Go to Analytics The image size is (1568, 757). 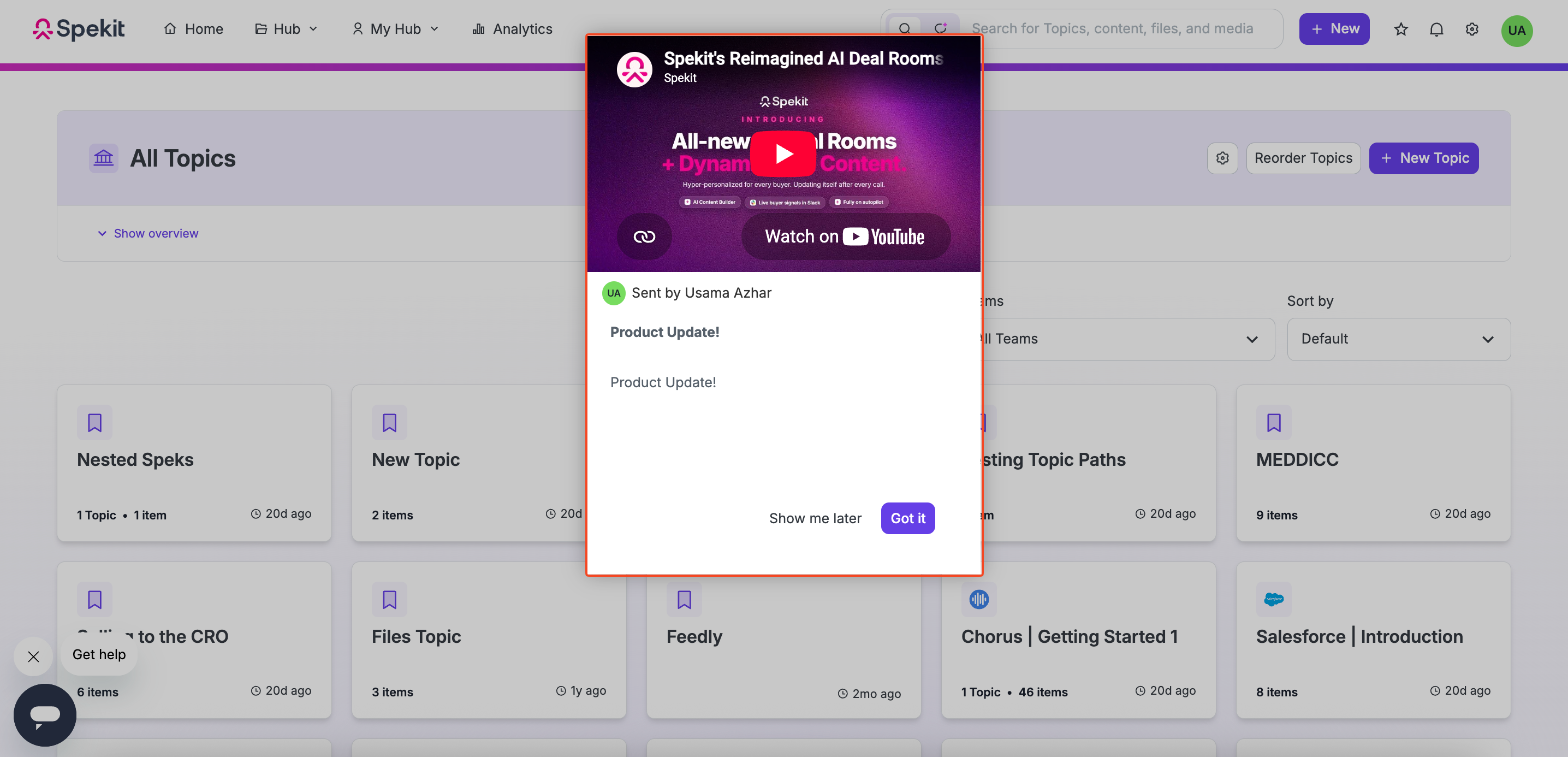[512, 28]
